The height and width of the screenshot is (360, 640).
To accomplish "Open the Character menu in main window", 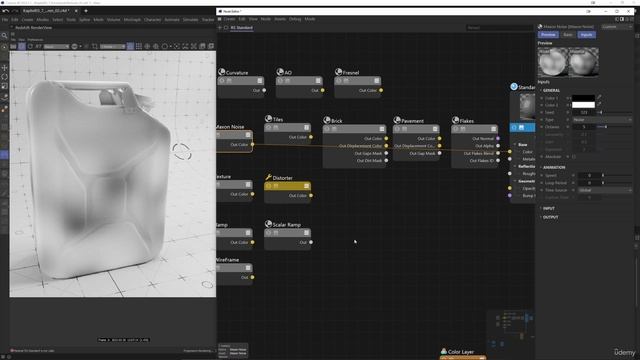I will pyautogui.click(x=153, y=20).
